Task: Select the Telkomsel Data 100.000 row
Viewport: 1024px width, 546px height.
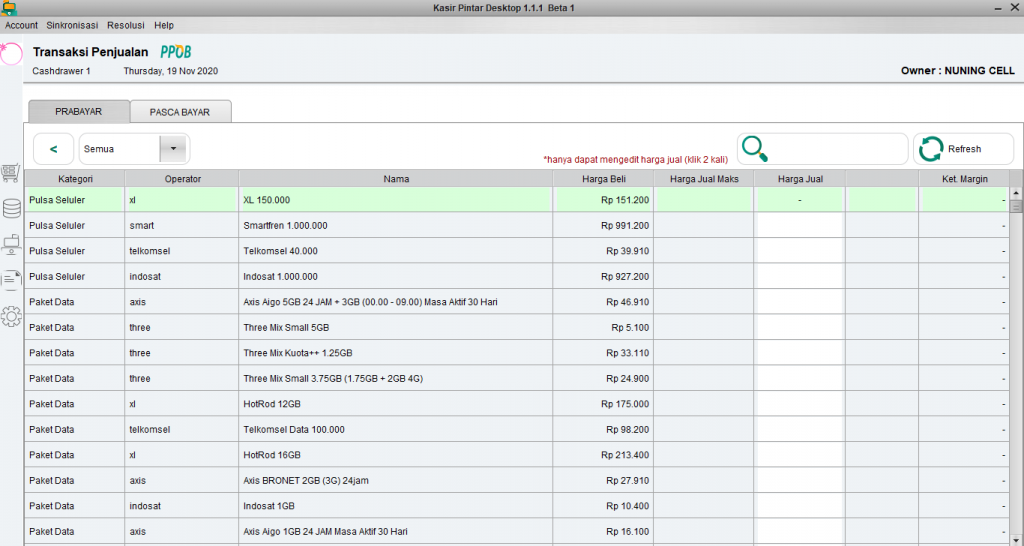Action: [517, 429]
